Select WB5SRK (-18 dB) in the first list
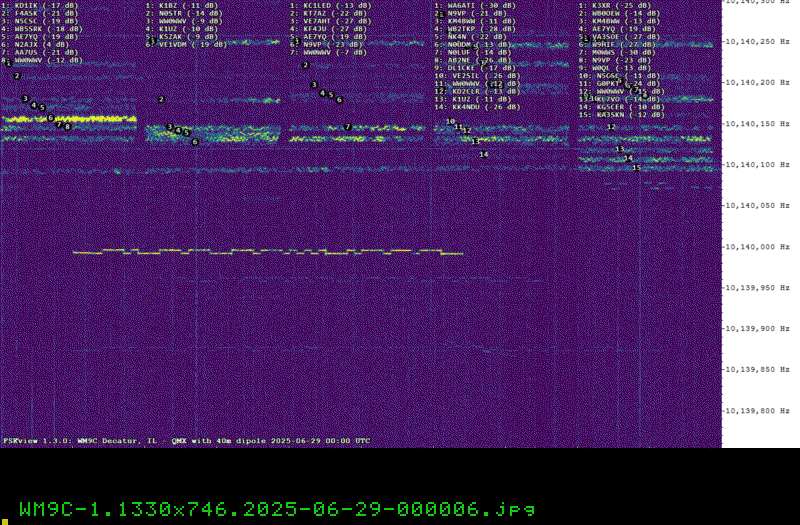The height and width of the screenshot is (525, 800). (x=42, y=29)
